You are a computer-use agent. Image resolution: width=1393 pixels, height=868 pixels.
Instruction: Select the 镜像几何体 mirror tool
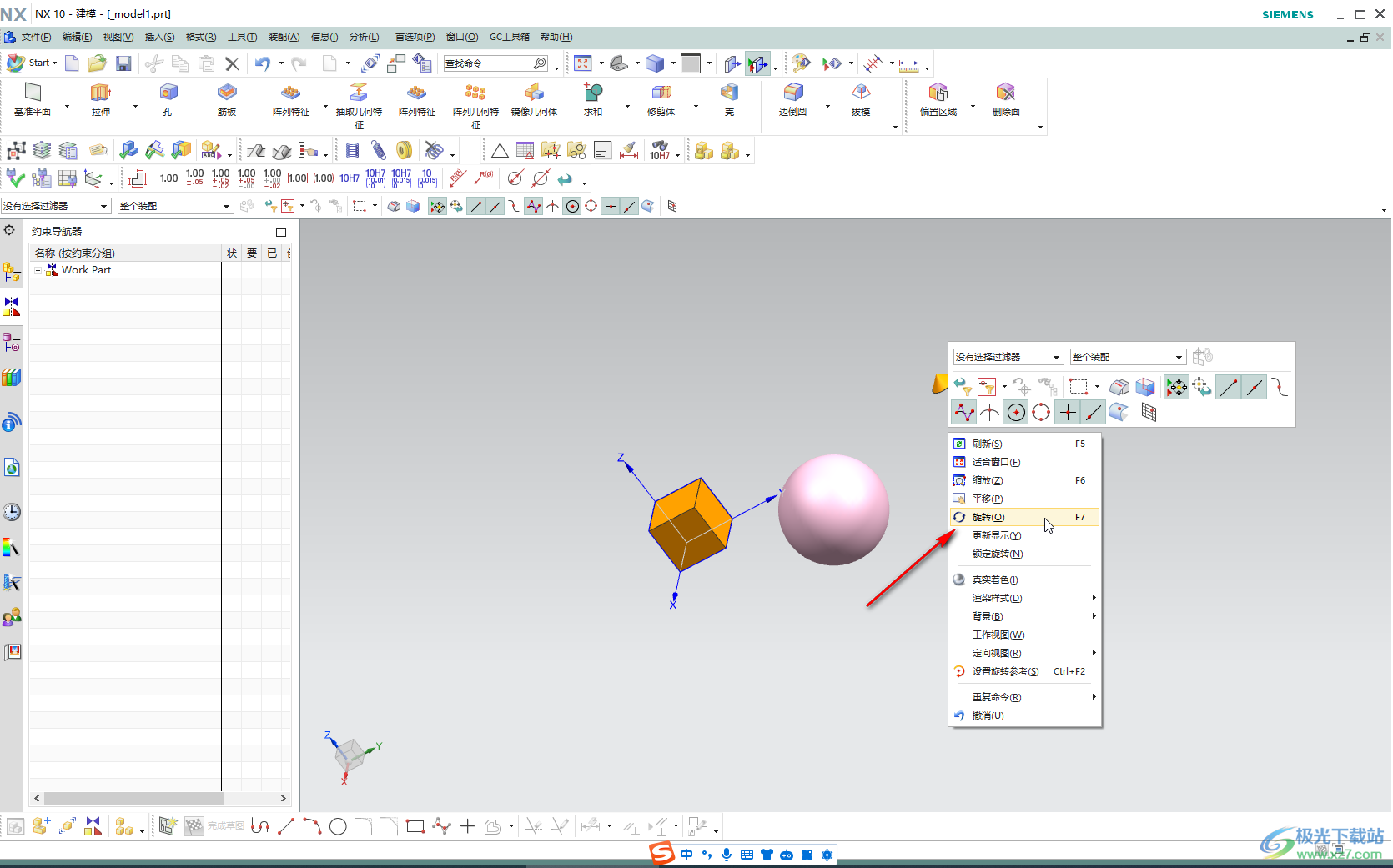pos(534,93)
